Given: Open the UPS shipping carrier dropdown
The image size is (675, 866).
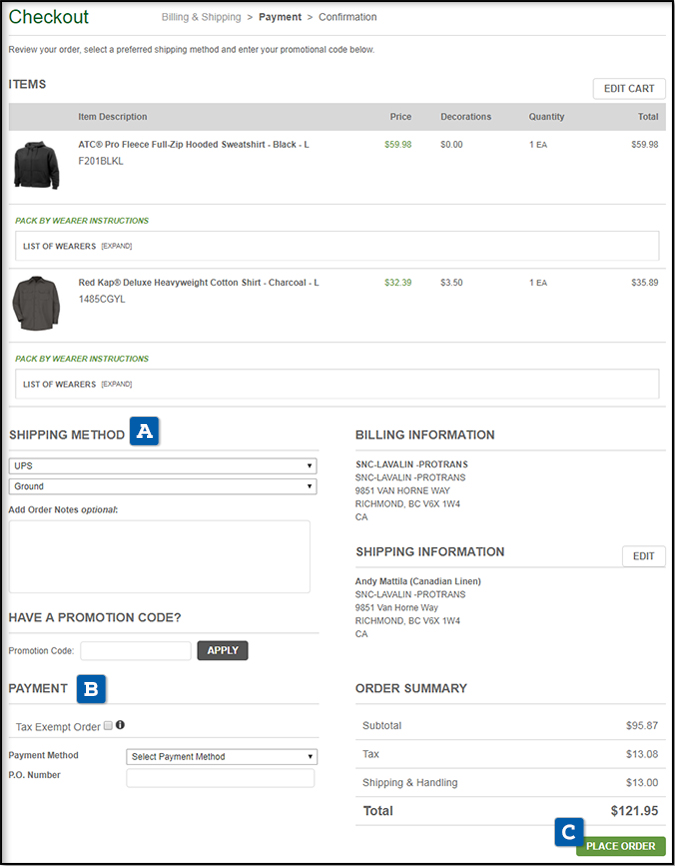Looking at the screenshot, I should tap(162, 466).
